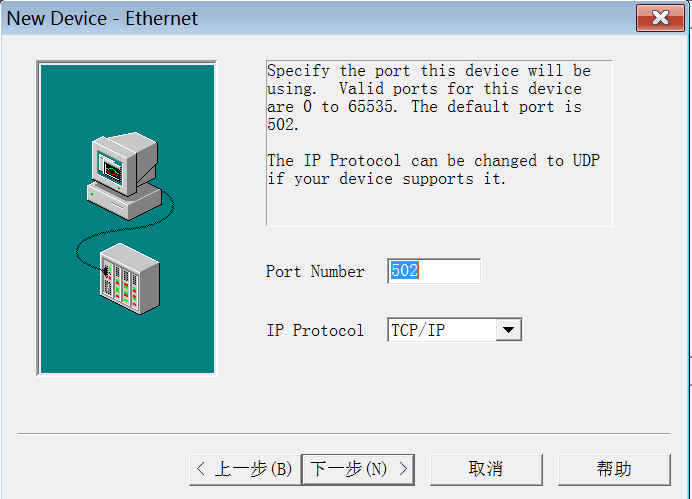
Task: Click the PLC device rack icon
Action: [130, 271]
